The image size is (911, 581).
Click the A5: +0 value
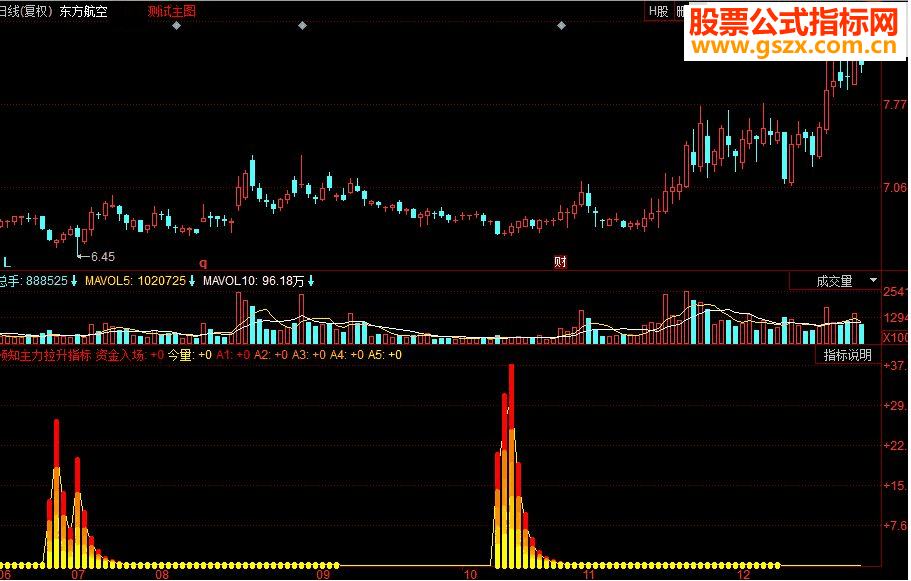pos(385,355)
